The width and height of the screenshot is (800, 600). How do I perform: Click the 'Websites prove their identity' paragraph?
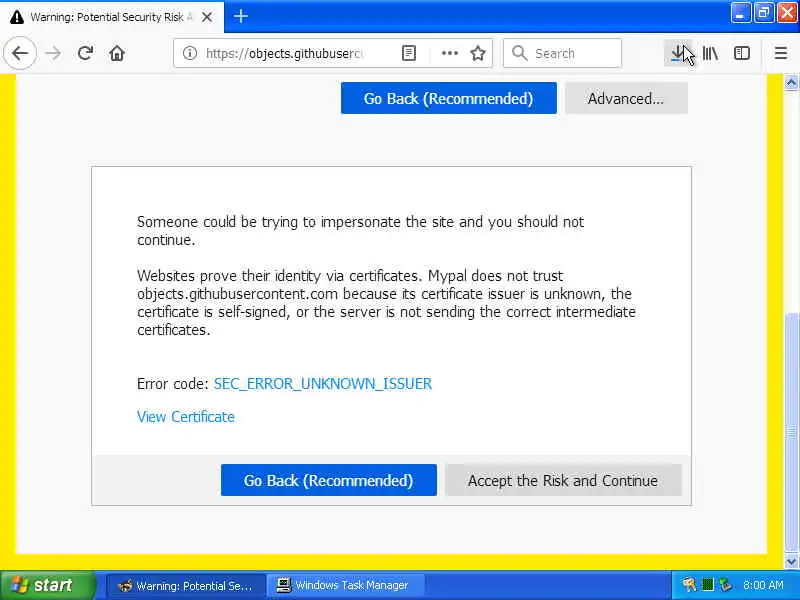[x=386, y=303]
